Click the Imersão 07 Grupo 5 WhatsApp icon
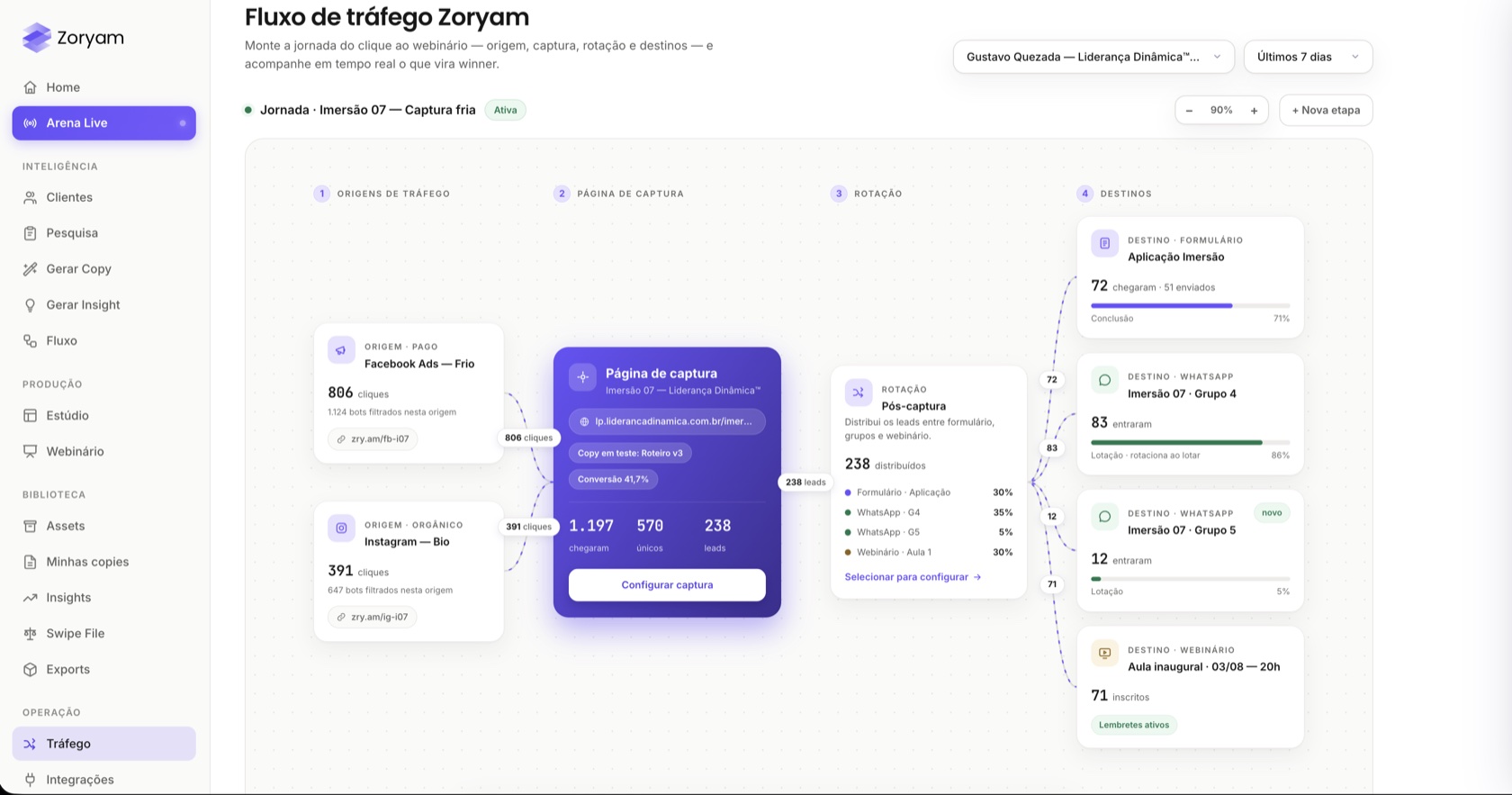This screenshot has height=795, width=1512. tap(1105, 517)
